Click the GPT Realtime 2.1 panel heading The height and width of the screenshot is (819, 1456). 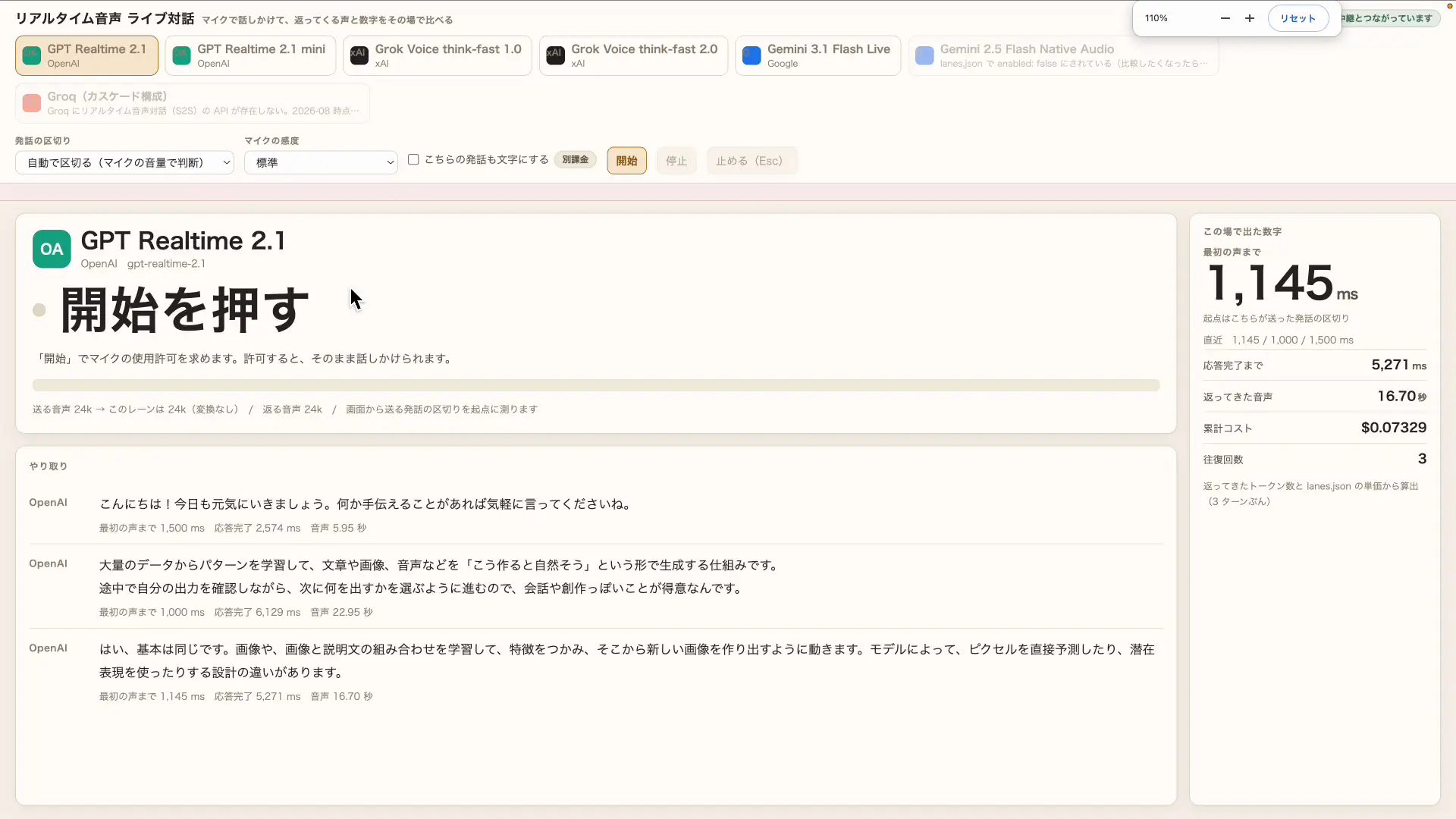183,240
